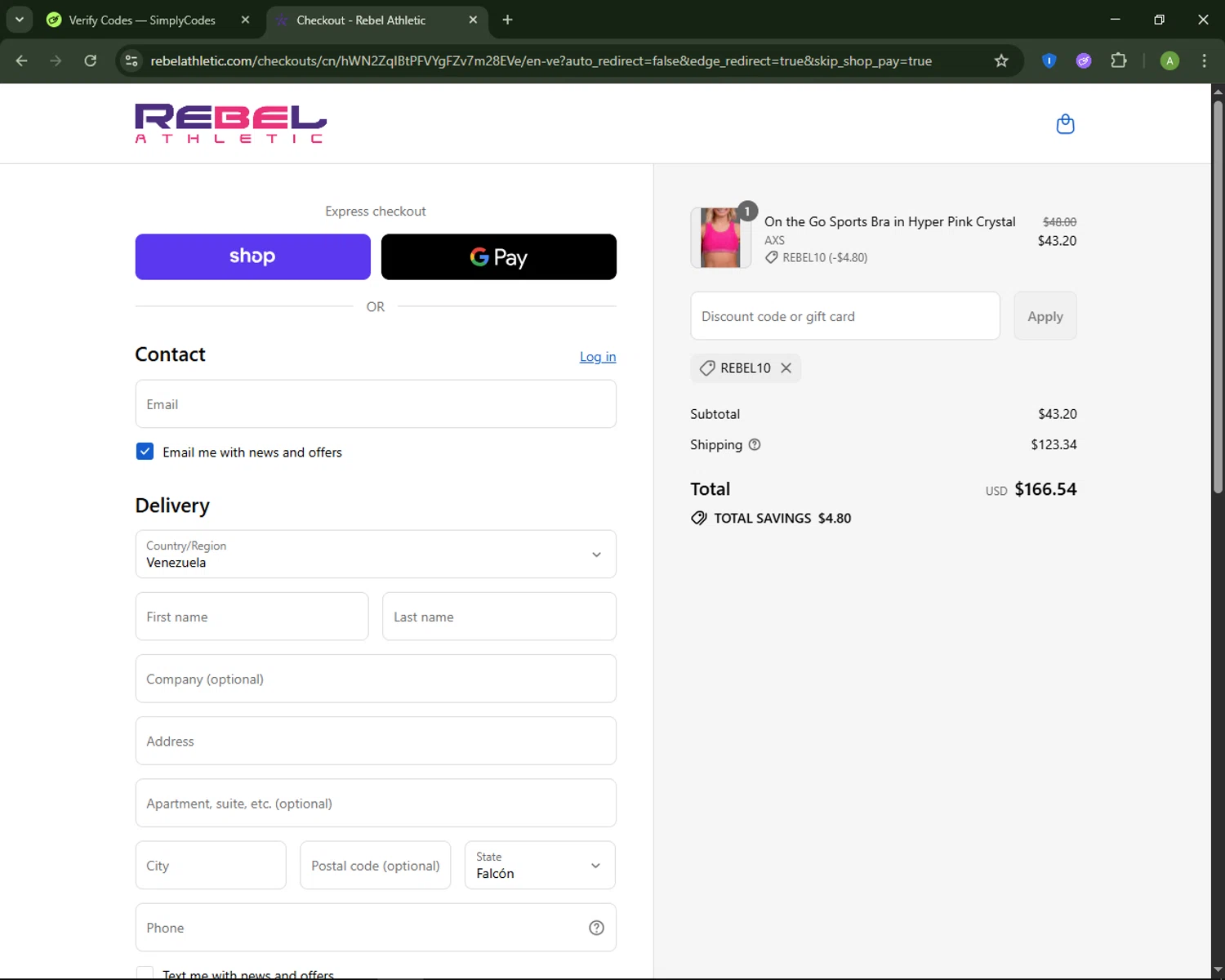Open the Chrome three-dot menu

coord(1204,60)
